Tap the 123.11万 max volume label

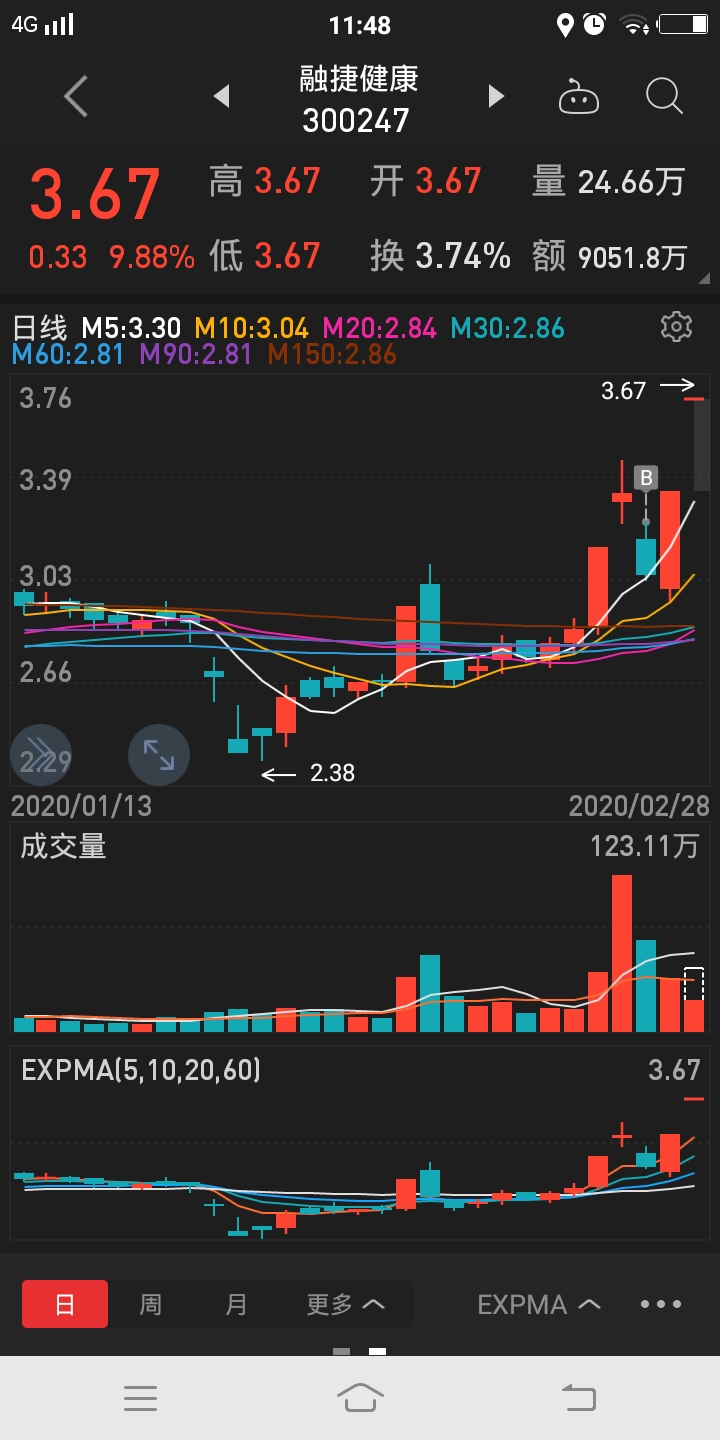tap(644, 846)
